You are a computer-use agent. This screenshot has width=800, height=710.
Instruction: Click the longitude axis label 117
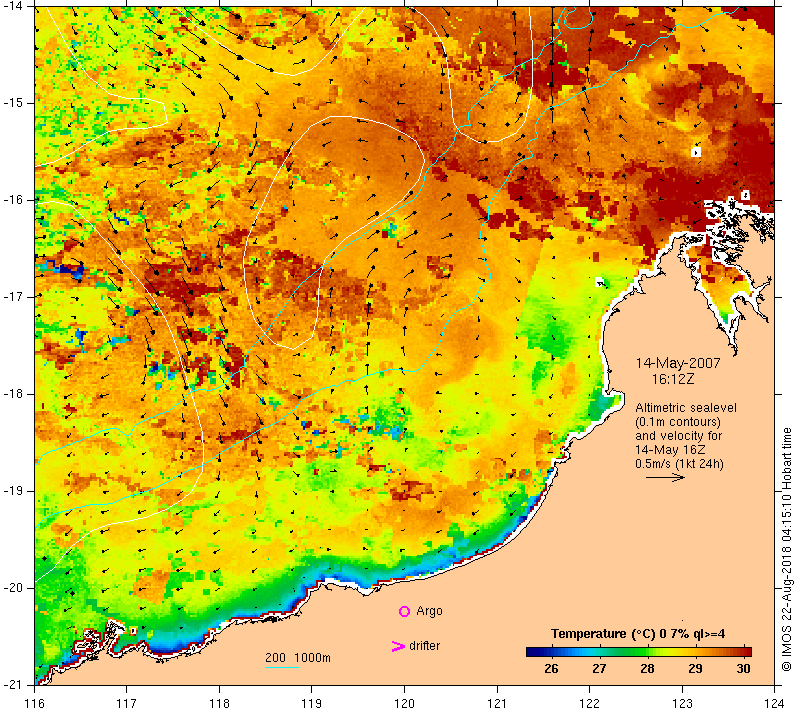pos(127,703)
